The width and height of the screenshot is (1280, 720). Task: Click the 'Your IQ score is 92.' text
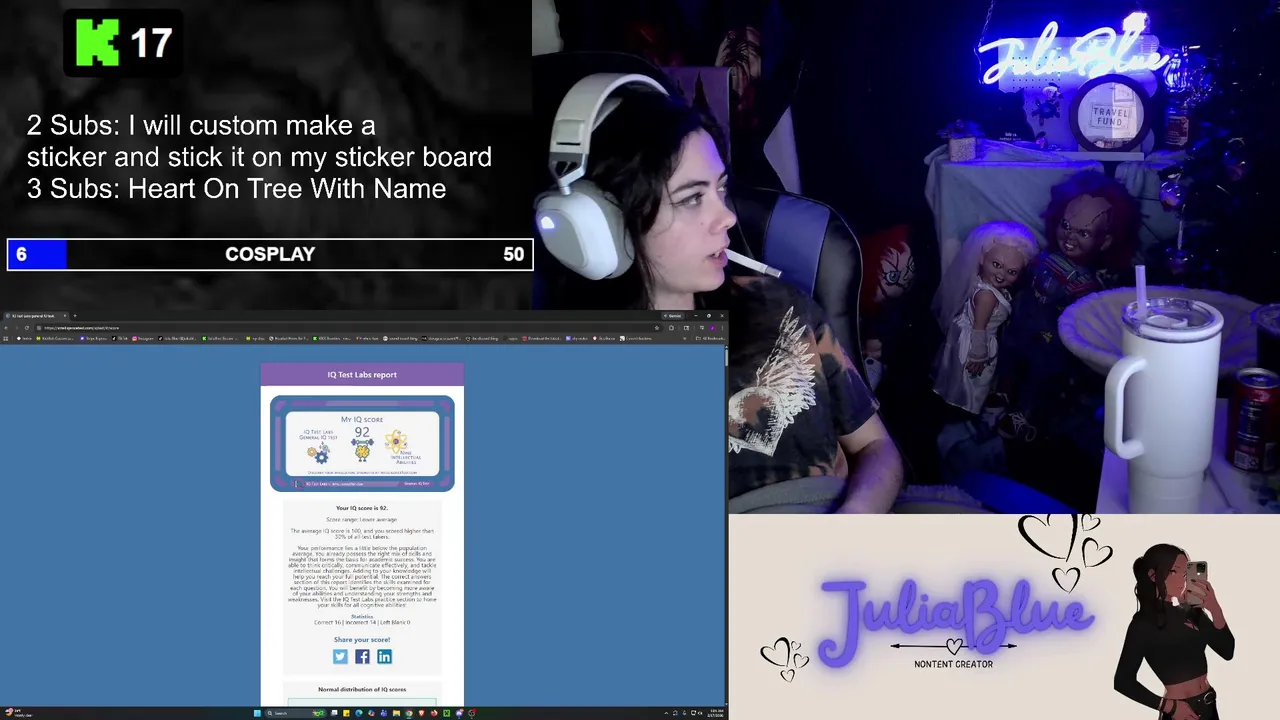362,508
